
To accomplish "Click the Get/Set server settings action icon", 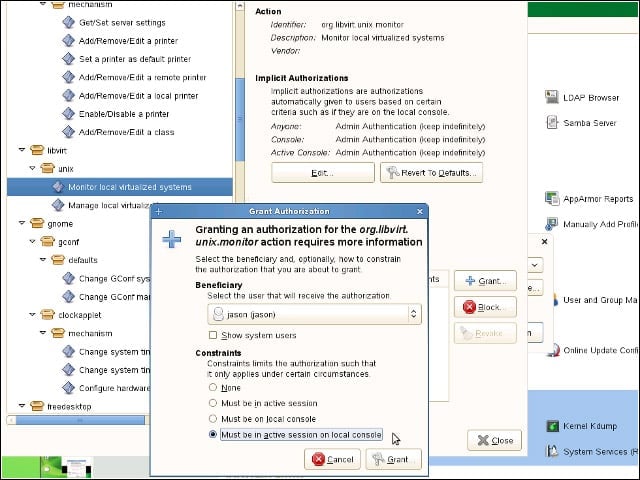I will tap(68, 22).
